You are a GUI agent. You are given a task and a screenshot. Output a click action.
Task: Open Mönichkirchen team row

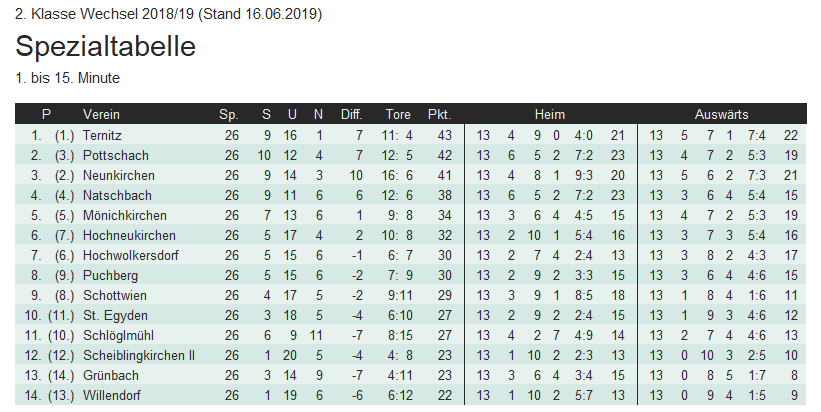click(x=124, y=215)
